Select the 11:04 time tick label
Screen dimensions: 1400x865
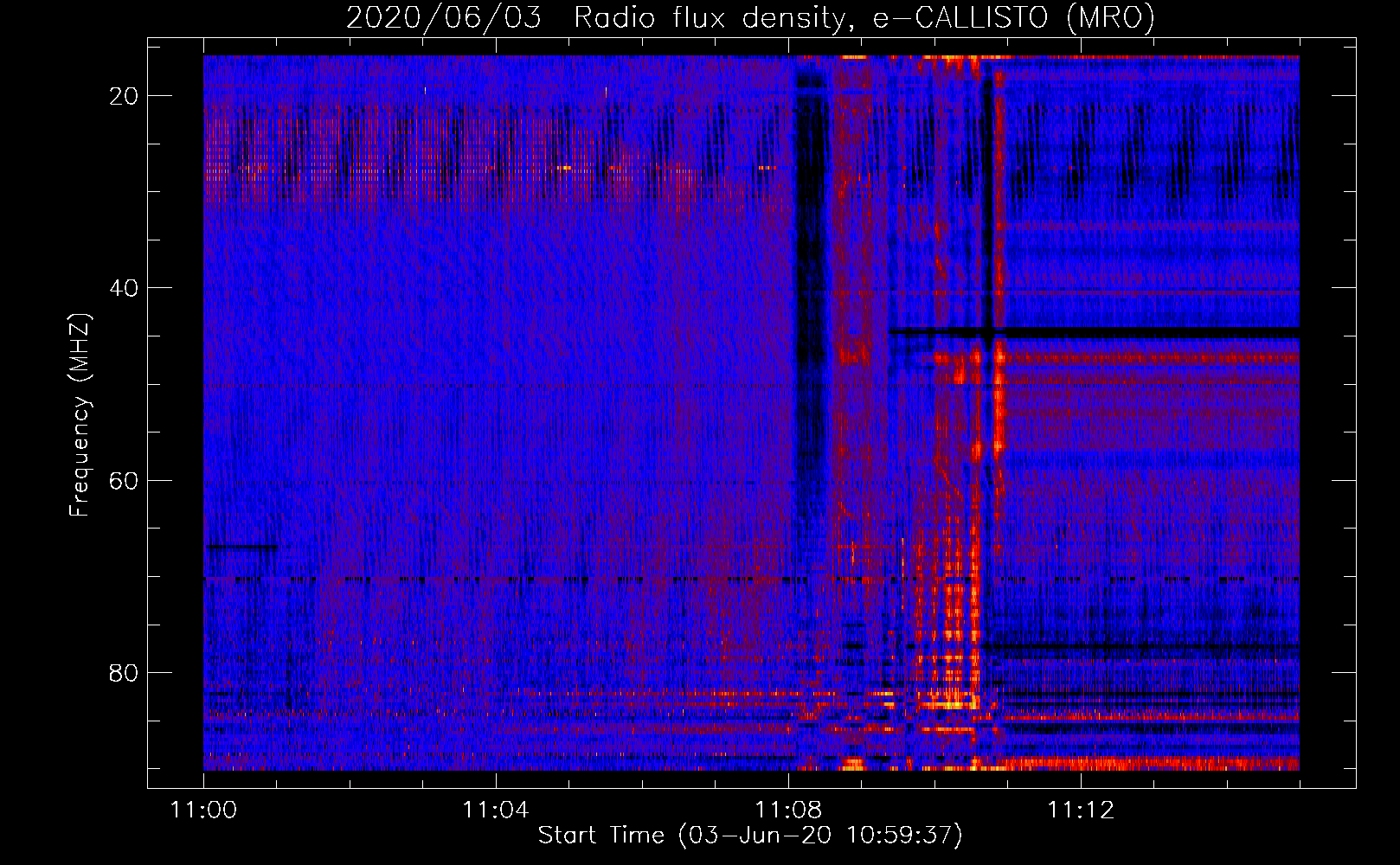(496, 811)
